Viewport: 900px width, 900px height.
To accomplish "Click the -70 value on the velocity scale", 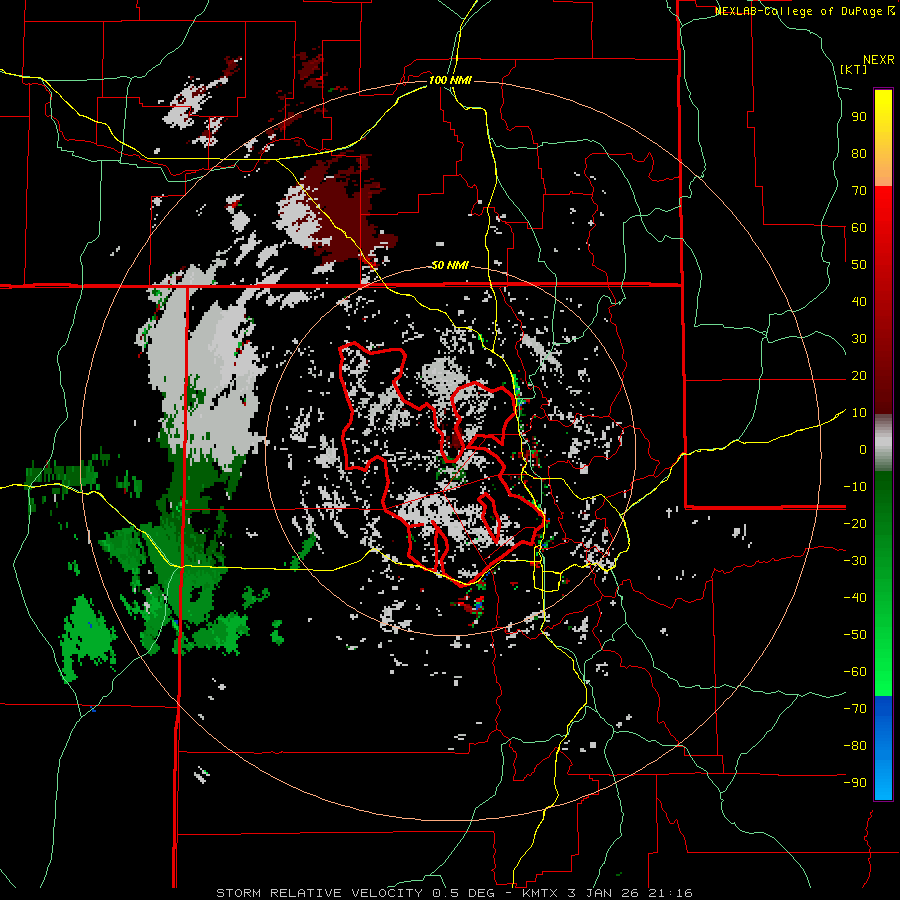I will (x=855, y=709).
